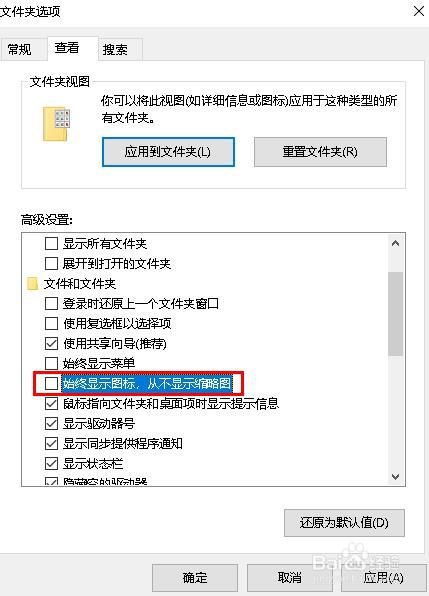The width and height of the screenshot is (429, 596).
Task: Select the 查看 tab
Action: point(67,48)
